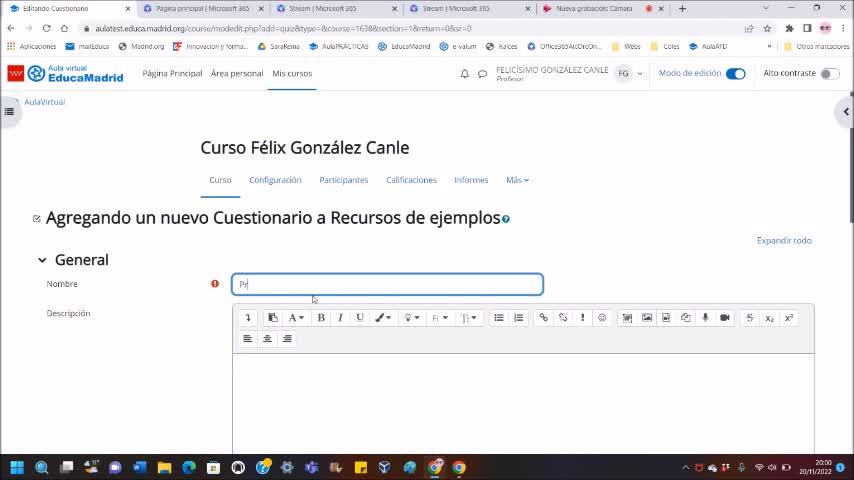Switch to the Curso tab

(x=220, y=180)
